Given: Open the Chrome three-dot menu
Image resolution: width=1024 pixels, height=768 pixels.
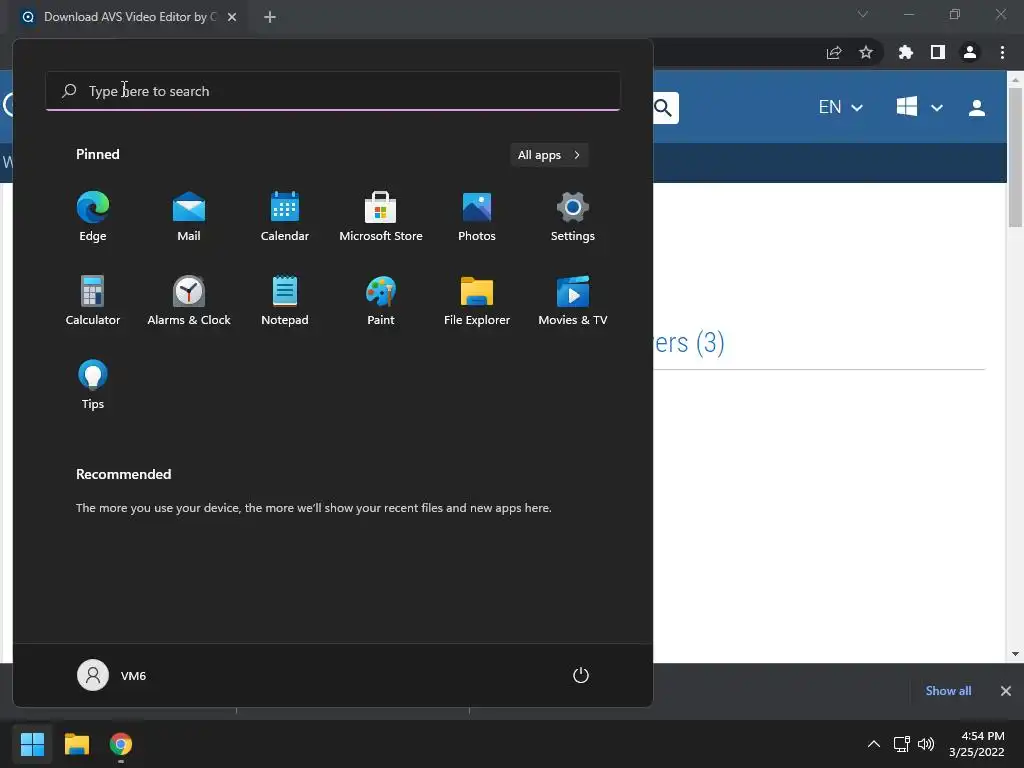Looking at the screenshot, I should pos(1002,53).
